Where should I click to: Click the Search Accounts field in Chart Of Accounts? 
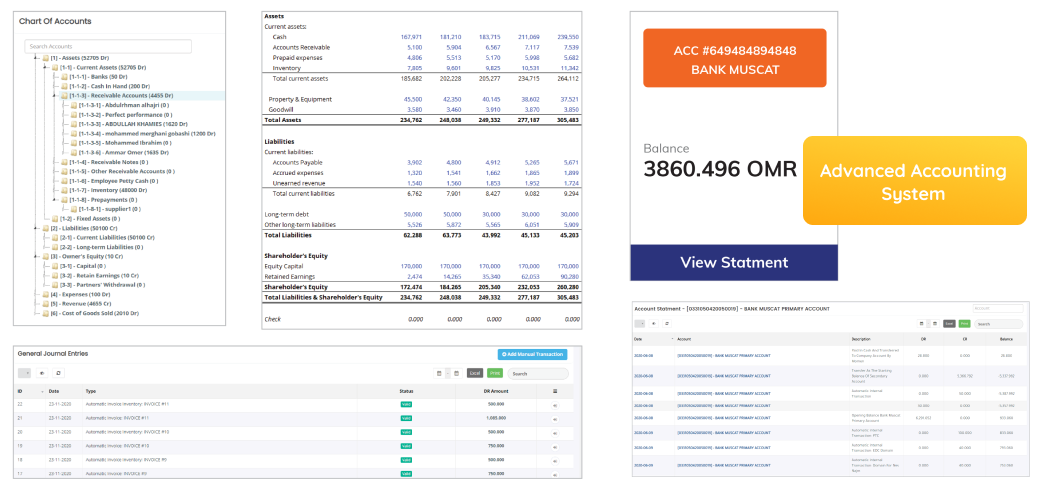(108, 46)
